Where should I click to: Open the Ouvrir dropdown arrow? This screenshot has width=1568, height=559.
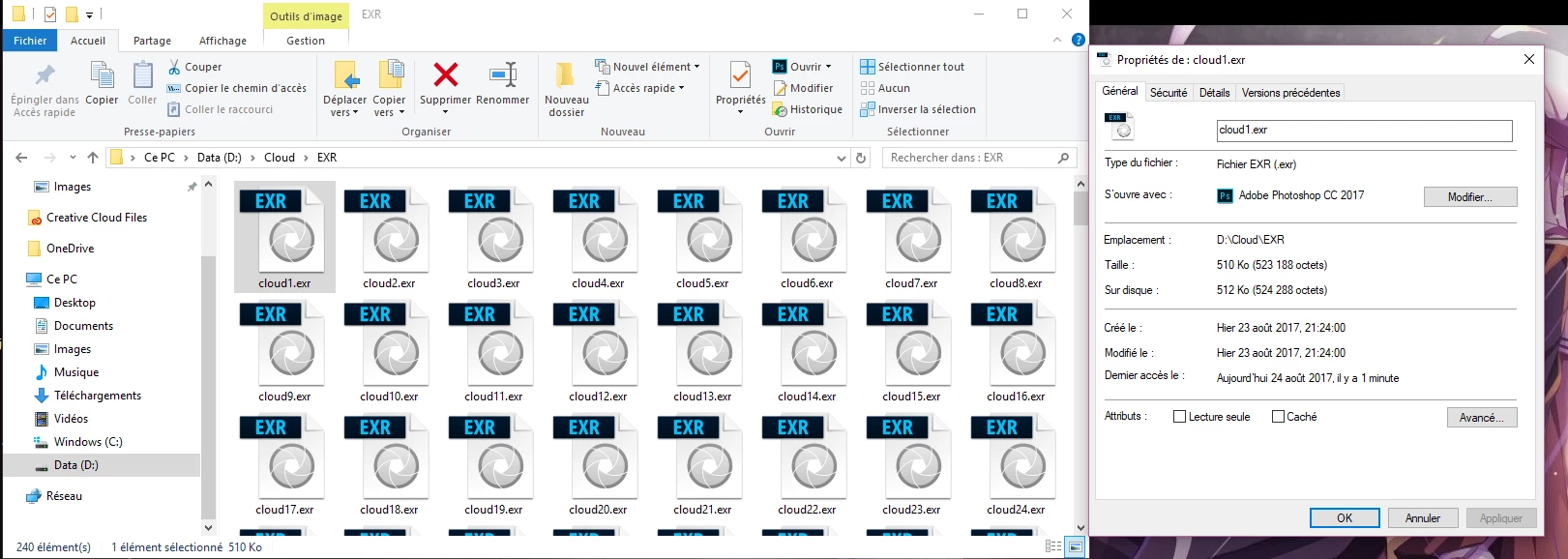click(x=828, y=67)
